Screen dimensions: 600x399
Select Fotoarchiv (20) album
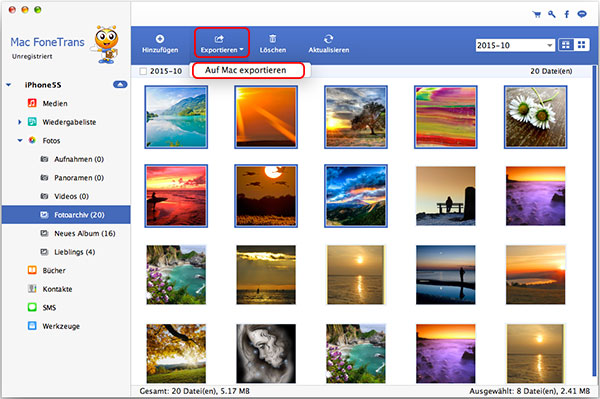(66, 215)
